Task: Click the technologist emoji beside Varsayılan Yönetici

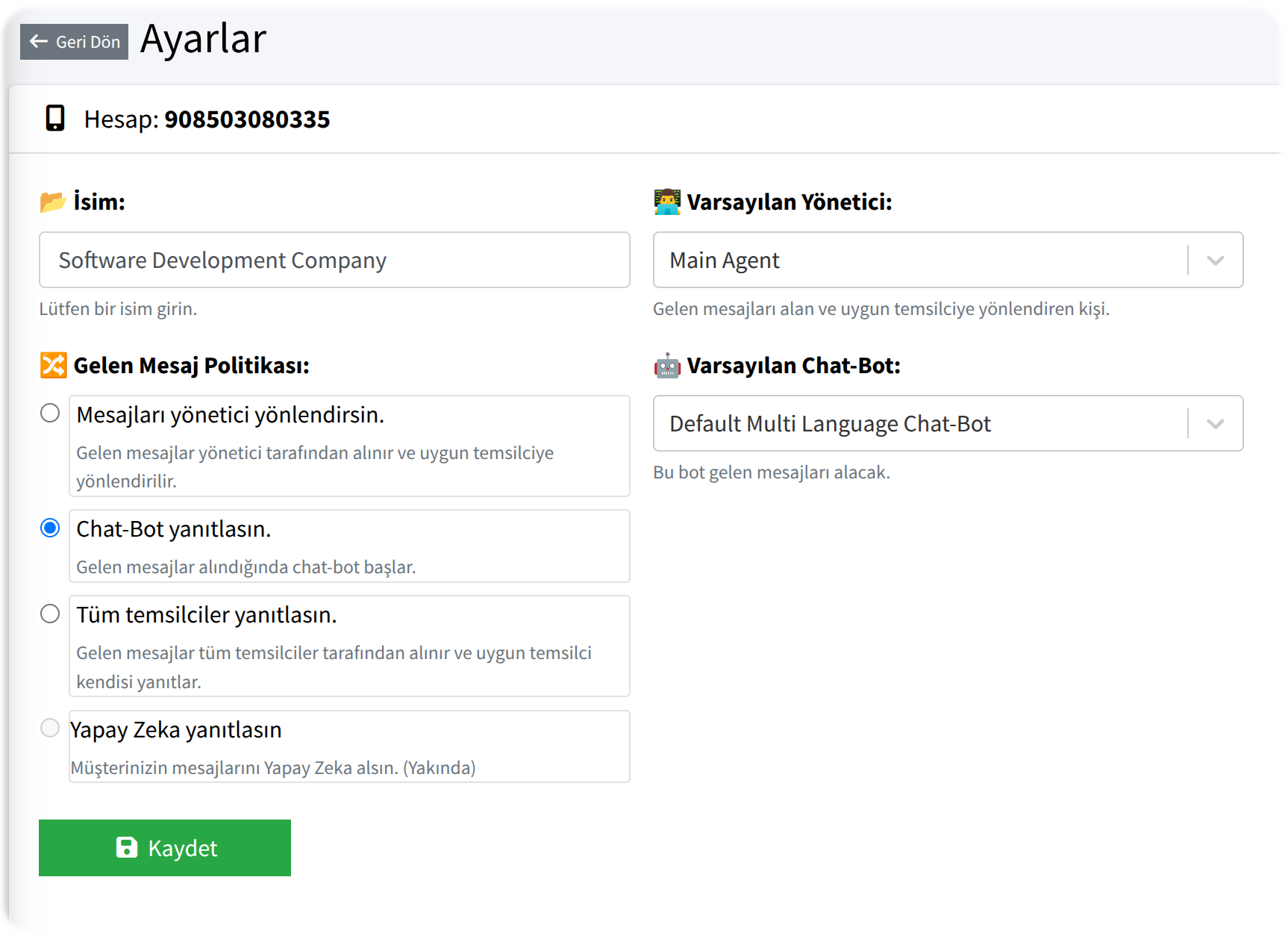Action: 667,202
